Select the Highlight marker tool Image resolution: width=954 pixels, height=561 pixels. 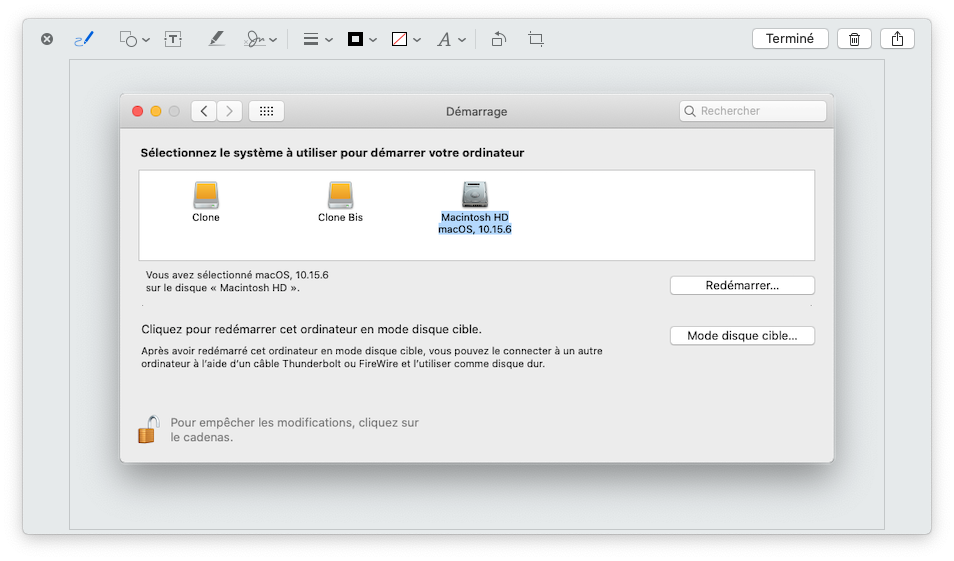point(216,39)
